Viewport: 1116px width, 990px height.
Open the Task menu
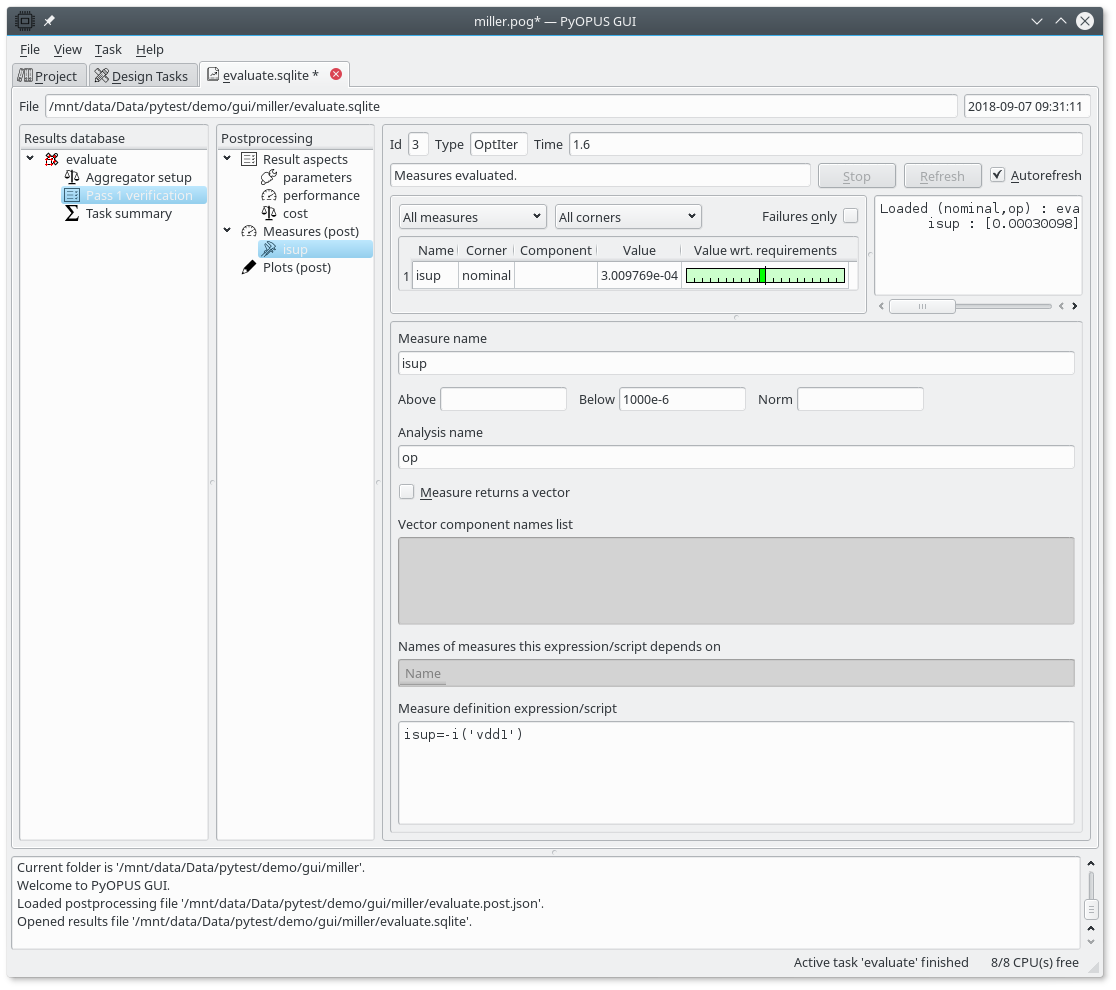108,49
